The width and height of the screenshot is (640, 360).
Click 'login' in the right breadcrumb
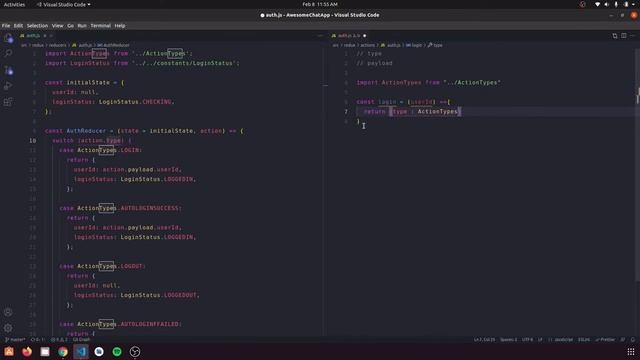[416, 45]
